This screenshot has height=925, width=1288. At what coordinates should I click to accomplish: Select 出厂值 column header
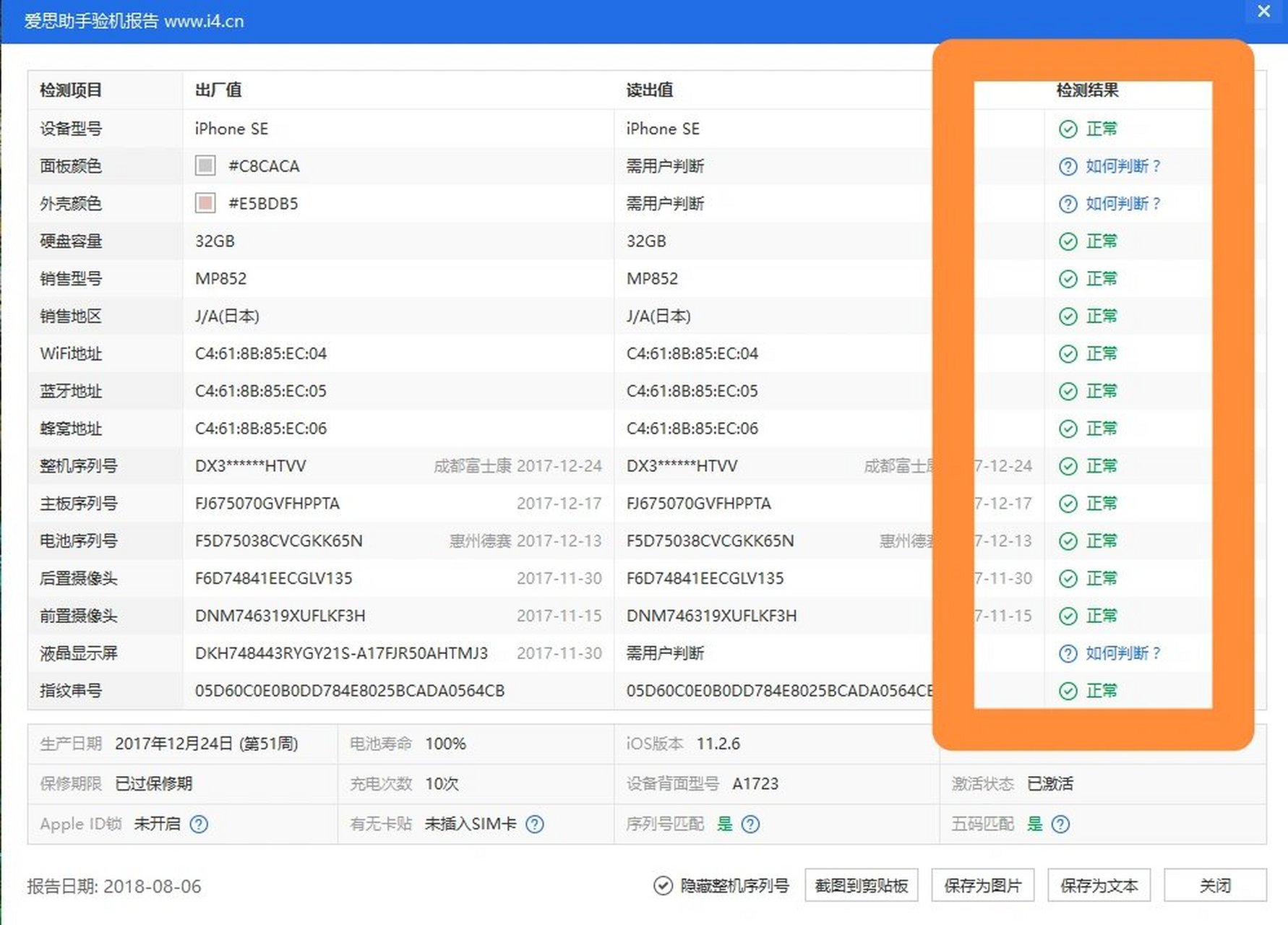(218, 90)
